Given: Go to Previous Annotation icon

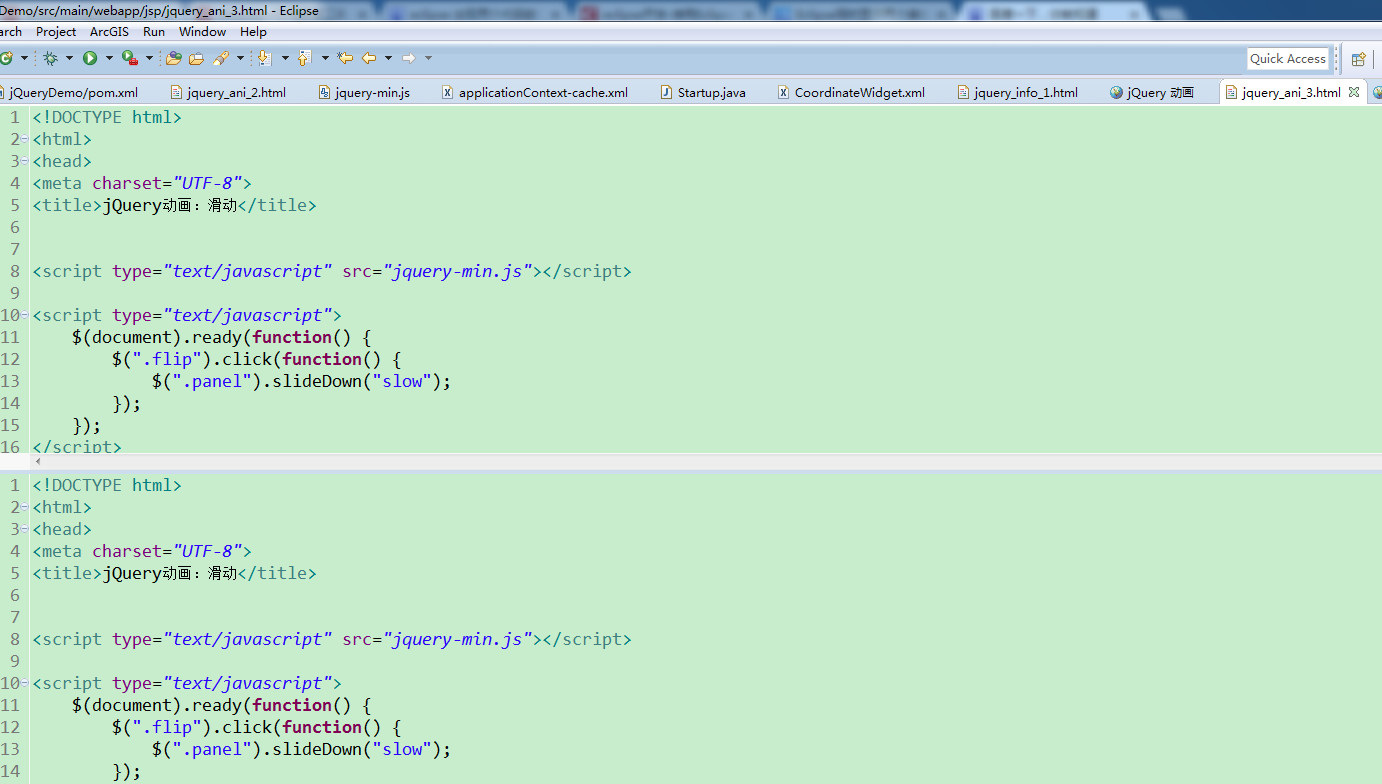Looking at the screenshot, I should click(305, 58).
